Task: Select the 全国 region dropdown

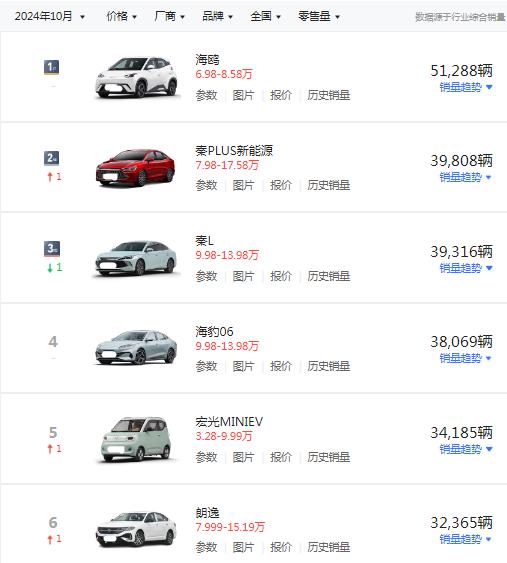Action: 266,16
